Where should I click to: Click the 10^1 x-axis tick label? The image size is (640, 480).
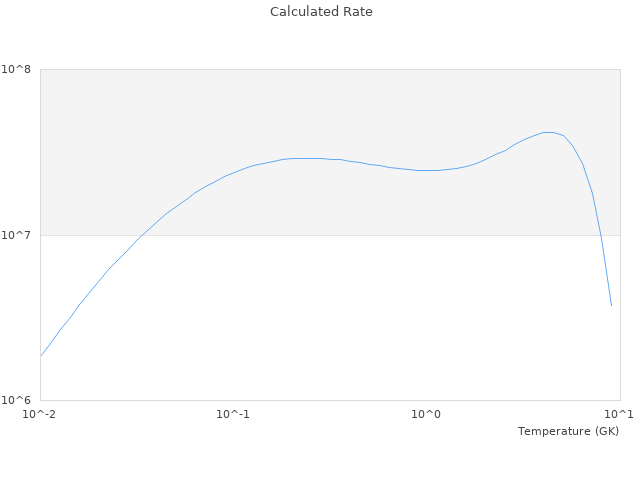[x=619, y=414]
